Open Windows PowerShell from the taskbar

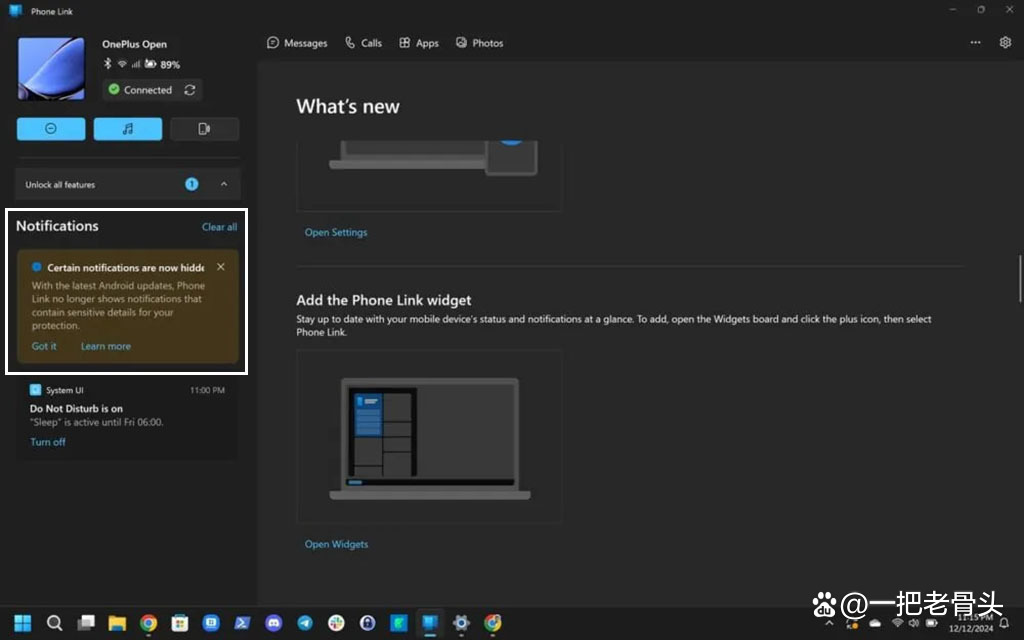click(x=242, y=623)
